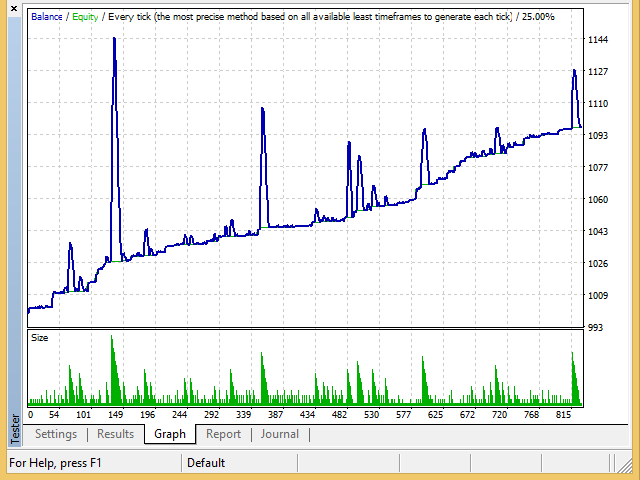
Task: Switch to the Results tab
Action: click(x=115, y=434)
